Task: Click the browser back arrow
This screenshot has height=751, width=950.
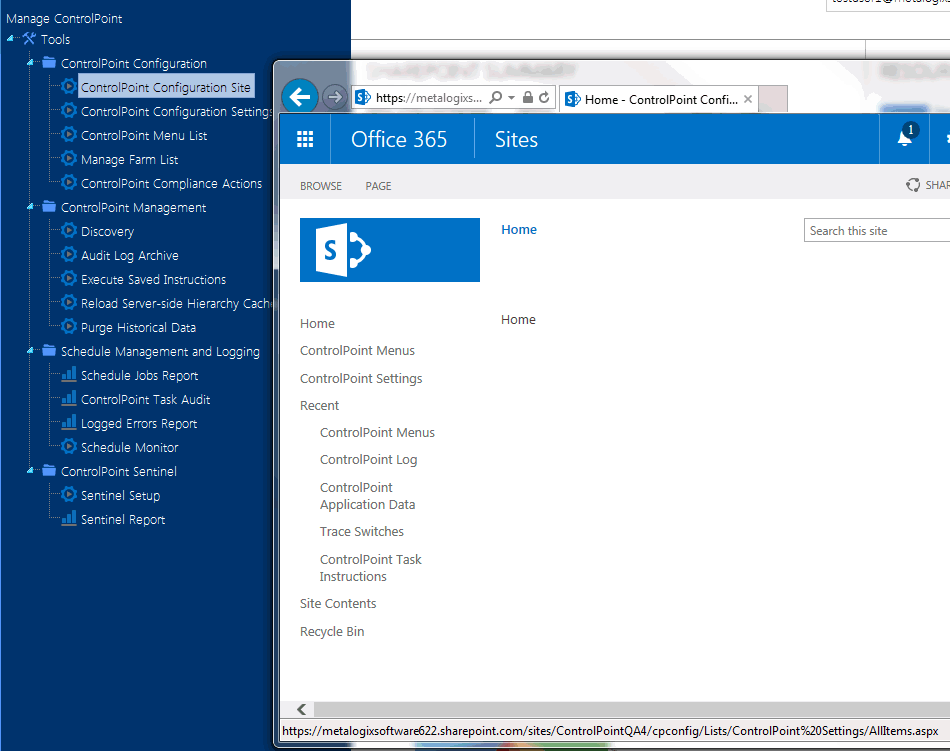Action: coord(299,96)
